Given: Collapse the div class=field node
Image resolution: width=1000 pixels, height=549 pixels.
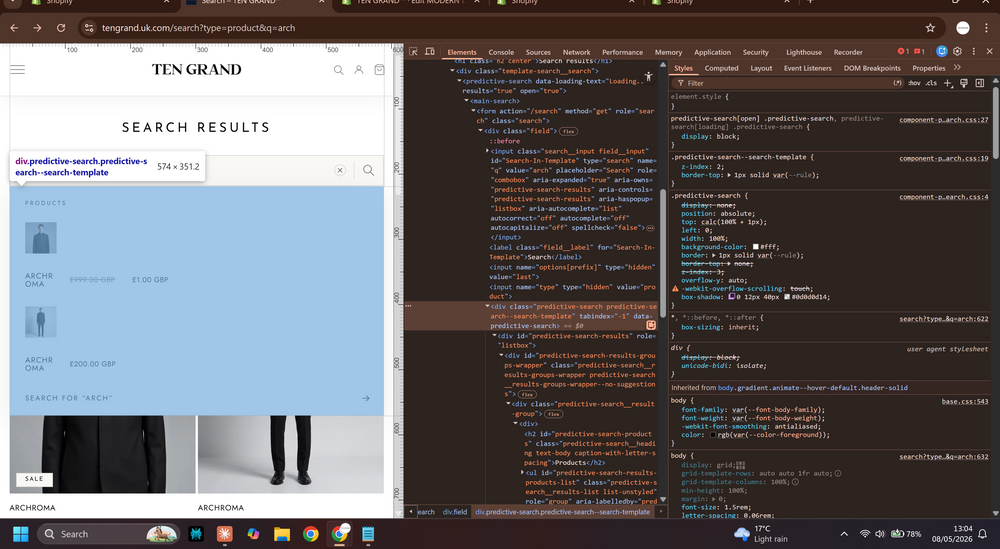Looking at the screenshot, I should coord(480,131).
